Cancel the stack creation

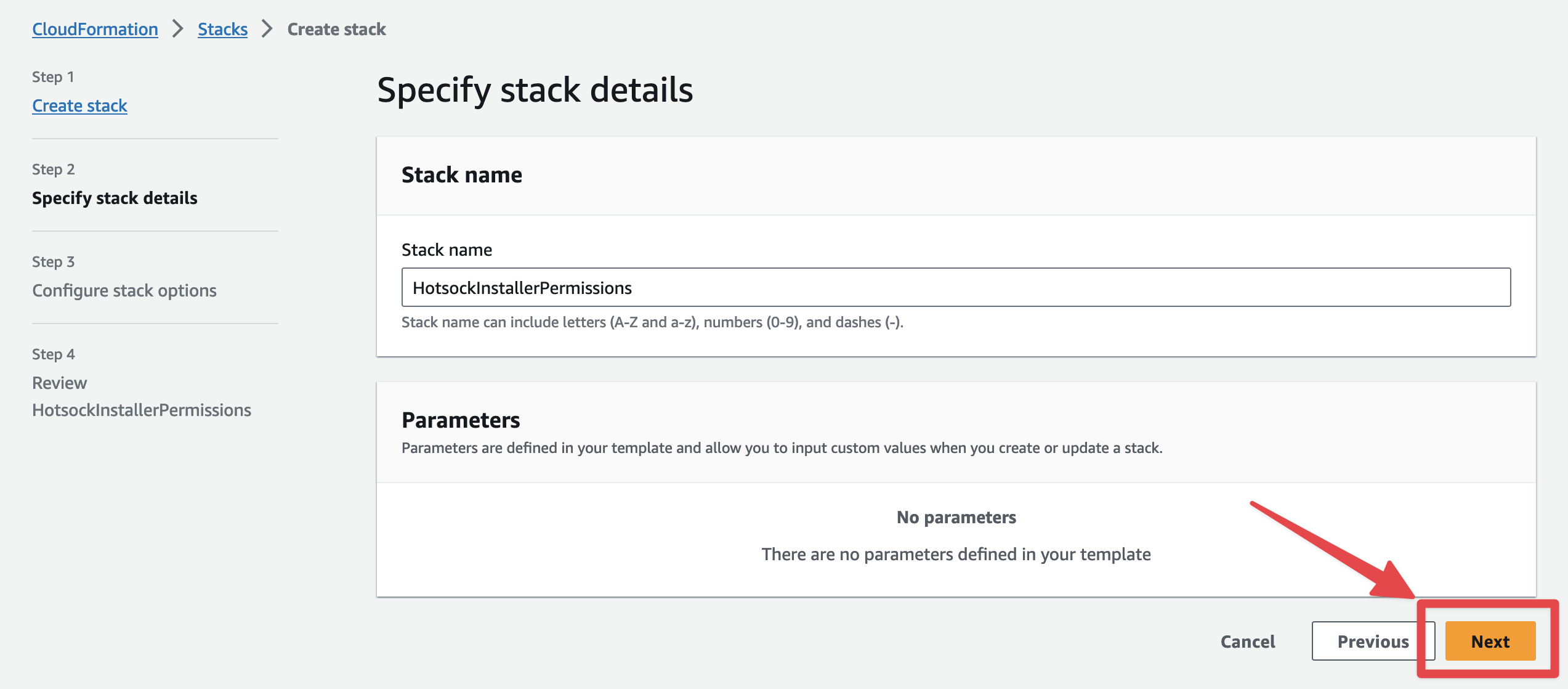coord(1247,641)
